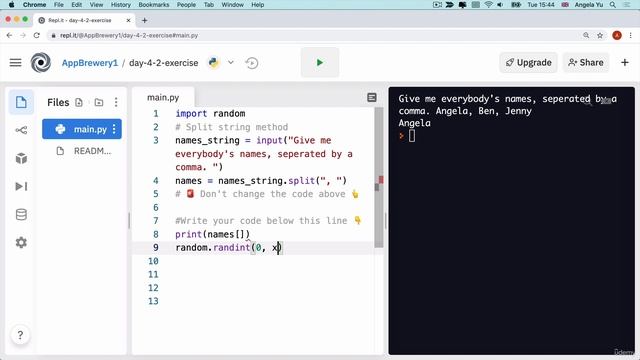Click AppBrewery1 profile link
The width and height of the screenshot is (640, 360).
coord(89,63)
